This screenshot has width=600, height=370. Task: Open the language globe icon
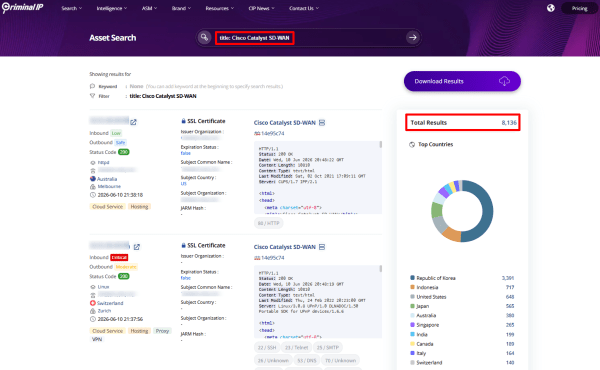551,8
